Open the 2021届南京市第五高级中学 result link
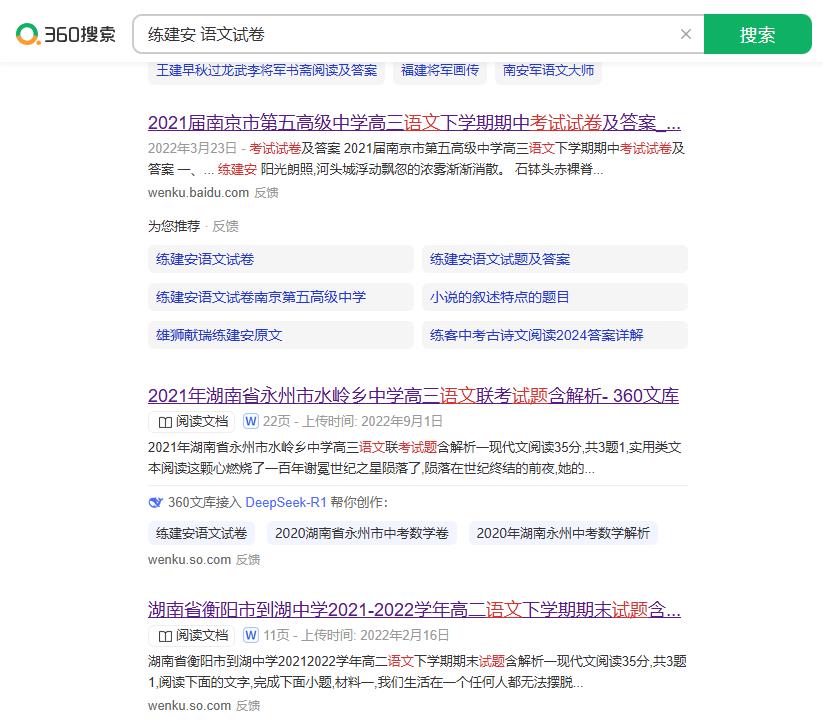823x728 pixels. [x=414, y=123]
